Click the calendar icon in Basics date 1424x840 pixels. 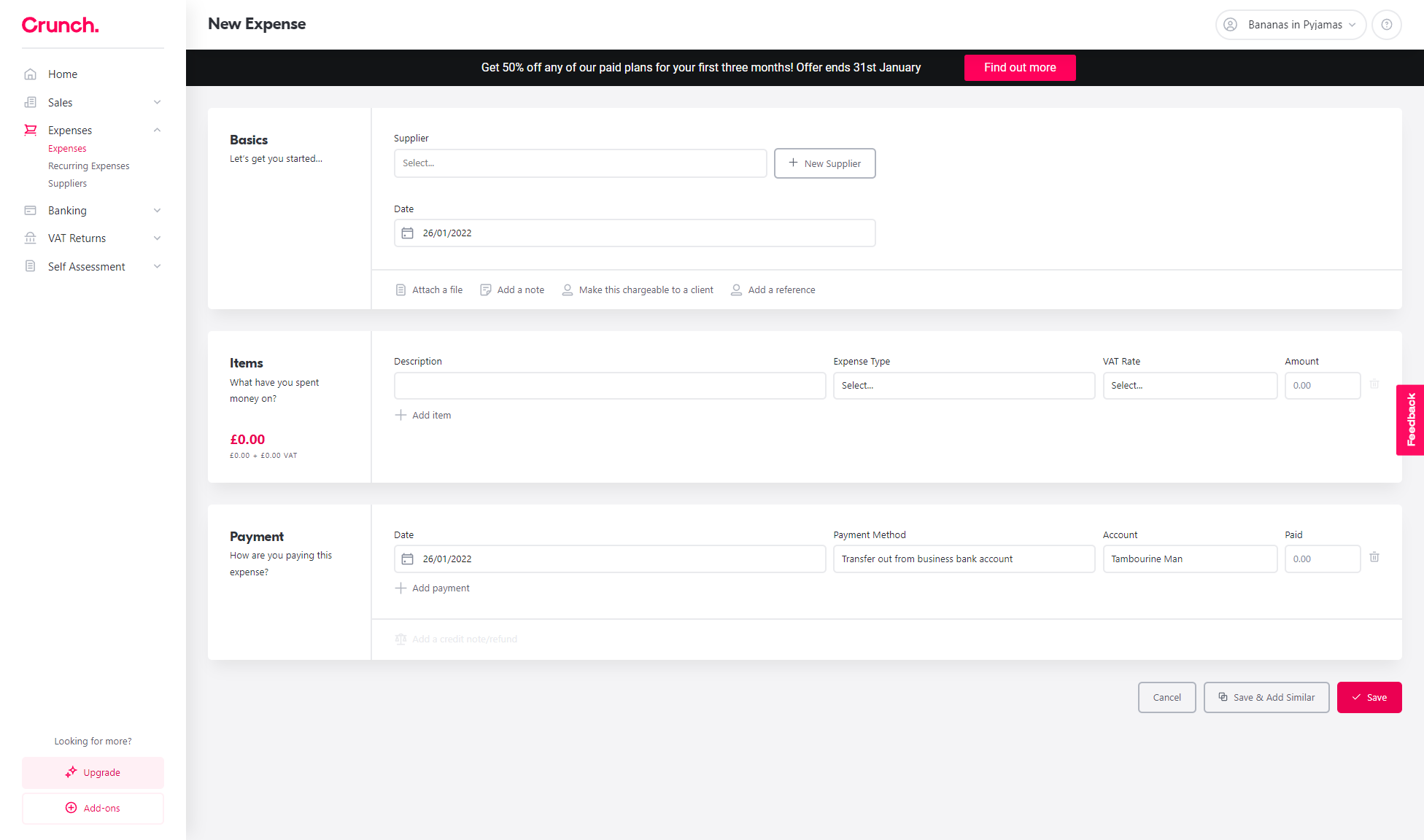[x=408, y=233]
